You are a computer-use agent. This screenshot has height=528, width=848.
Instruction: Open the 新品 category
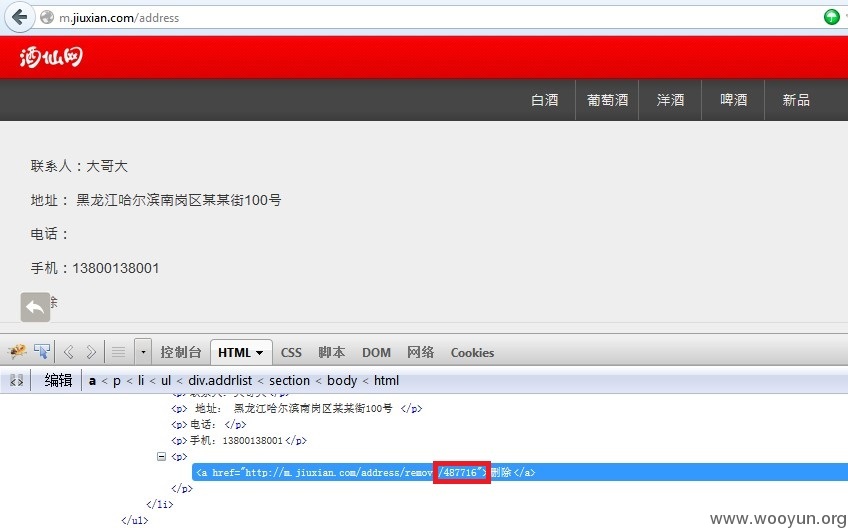tap(796, 100)
